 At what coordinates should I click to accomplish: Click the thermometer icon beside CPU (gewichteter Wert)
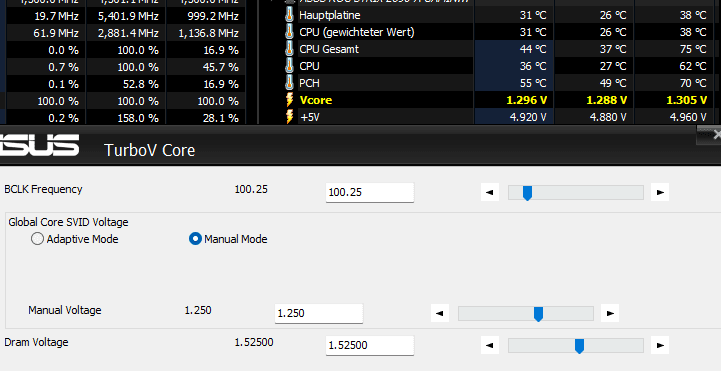pyautogui.click(x=289, y=32)
